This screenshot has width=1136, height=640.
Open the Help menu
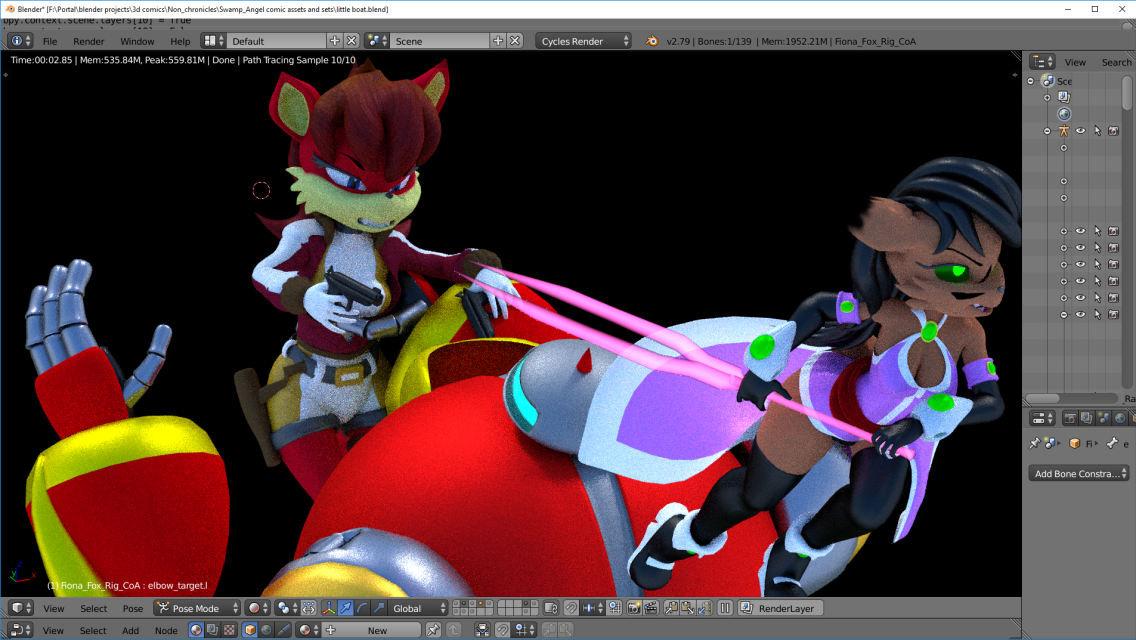pos(180,41)
